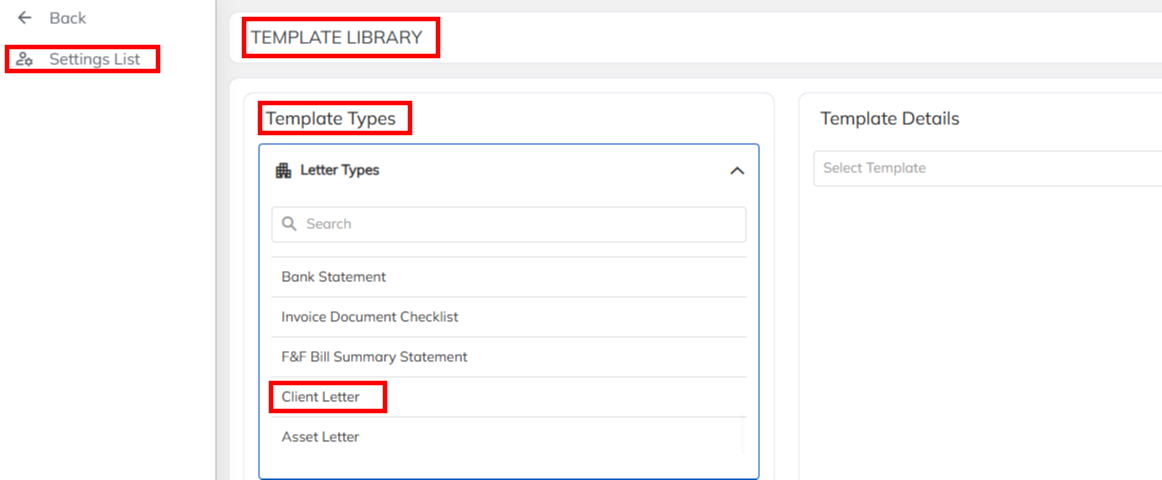Click the TEMPLATE LIBRARY page title
This screenshot has width=1162, height=480.
(337, 38)
